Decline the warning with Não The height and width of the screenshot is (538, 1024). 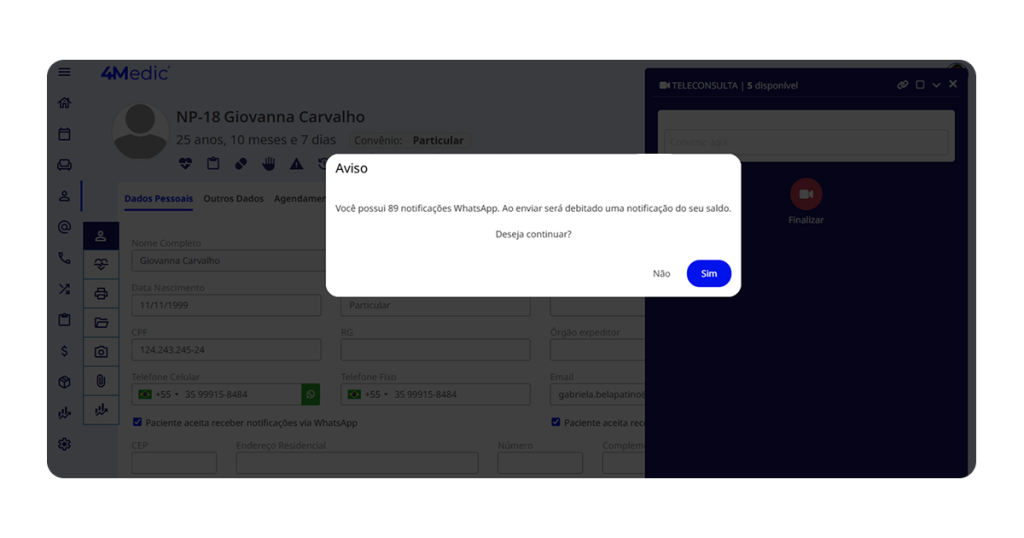661,273
